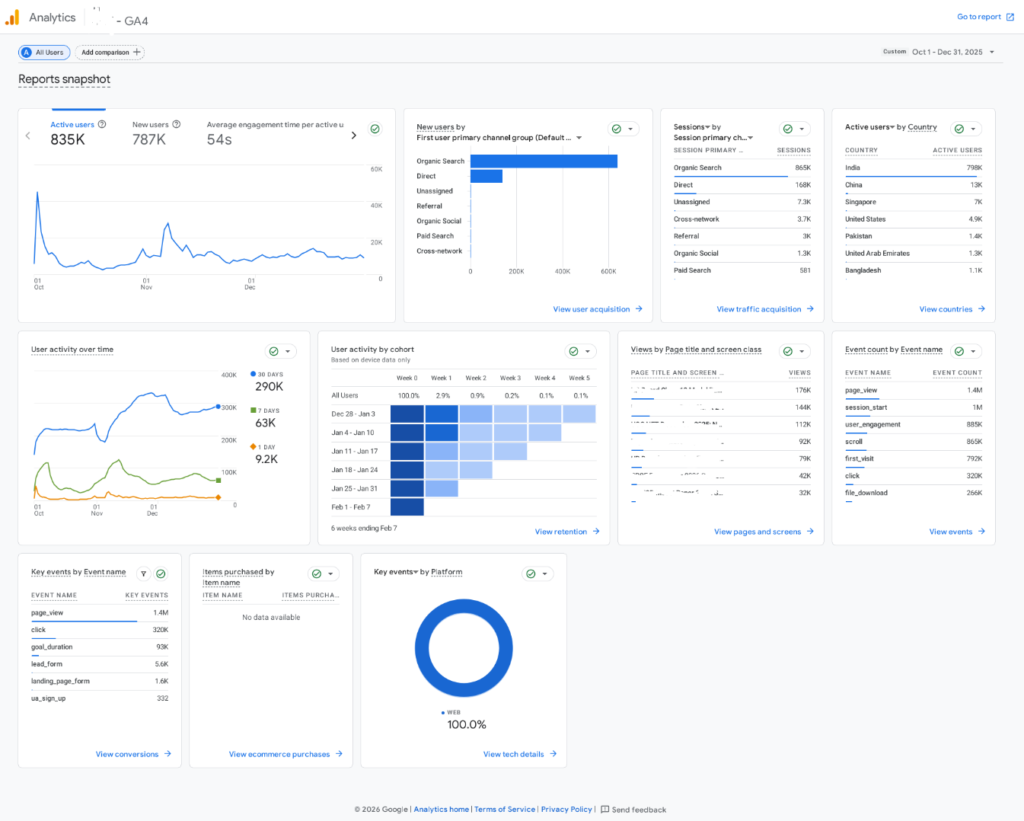The height and width of the screenshot is (821, 1024).
Task: Open status dropdown on User activity by cohort
Action: click(x=588, y=351)
